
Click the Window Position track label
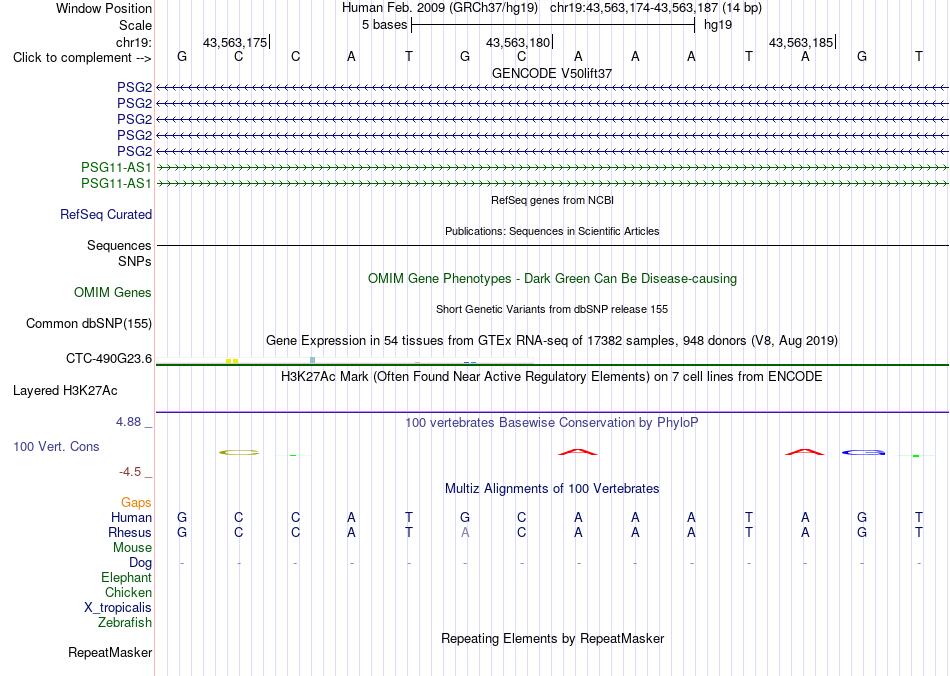pyautogui.click(x=104, y=8)
